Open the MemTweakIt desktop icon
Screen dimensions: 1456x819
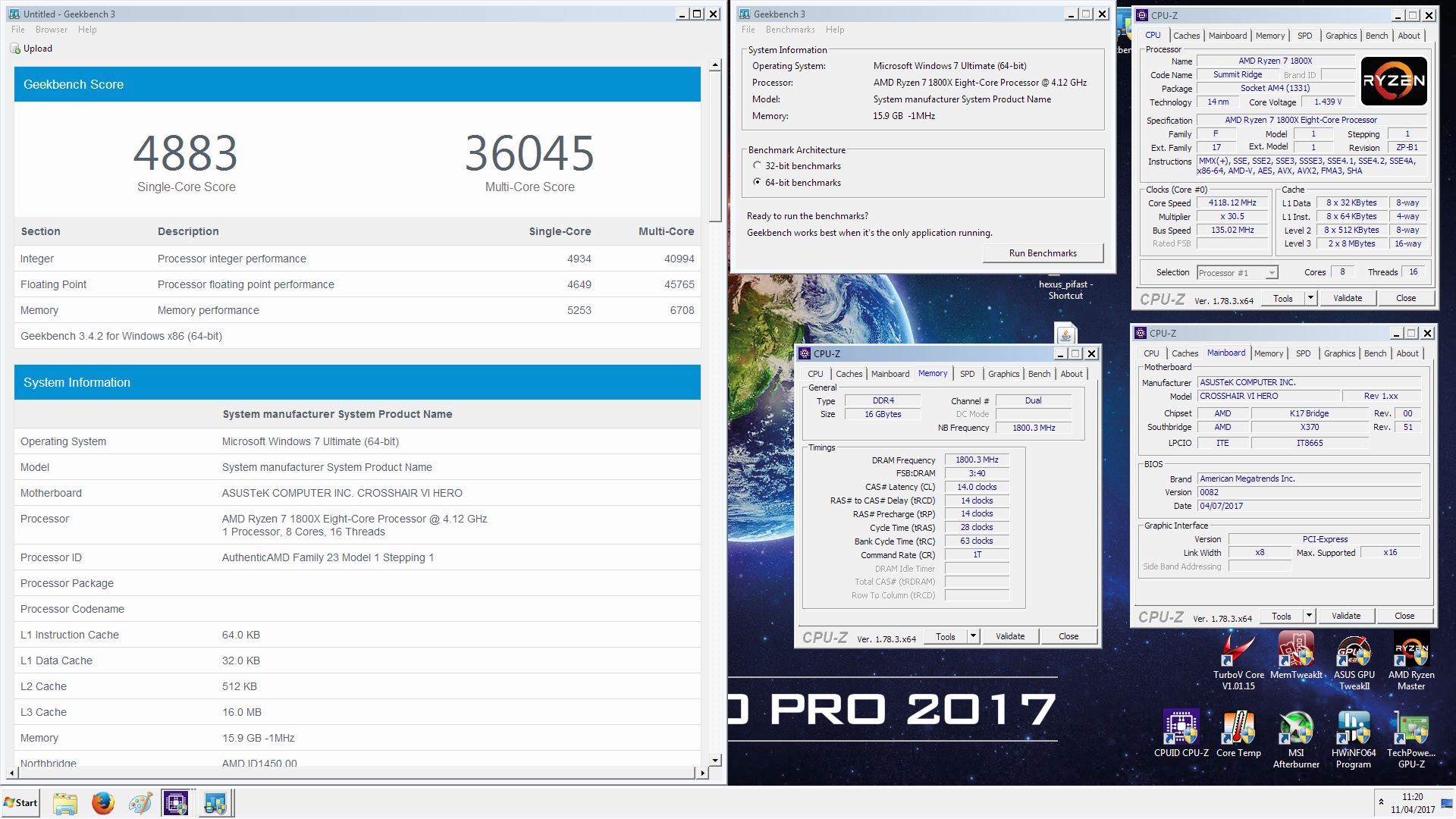[x=1296, y=656]
